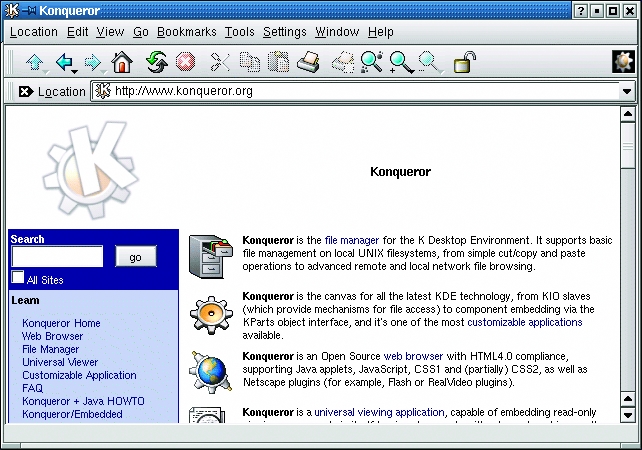This screenshot has height=450, width=642.
Task: Enable the All Sites checkbox
Action: 18,278
